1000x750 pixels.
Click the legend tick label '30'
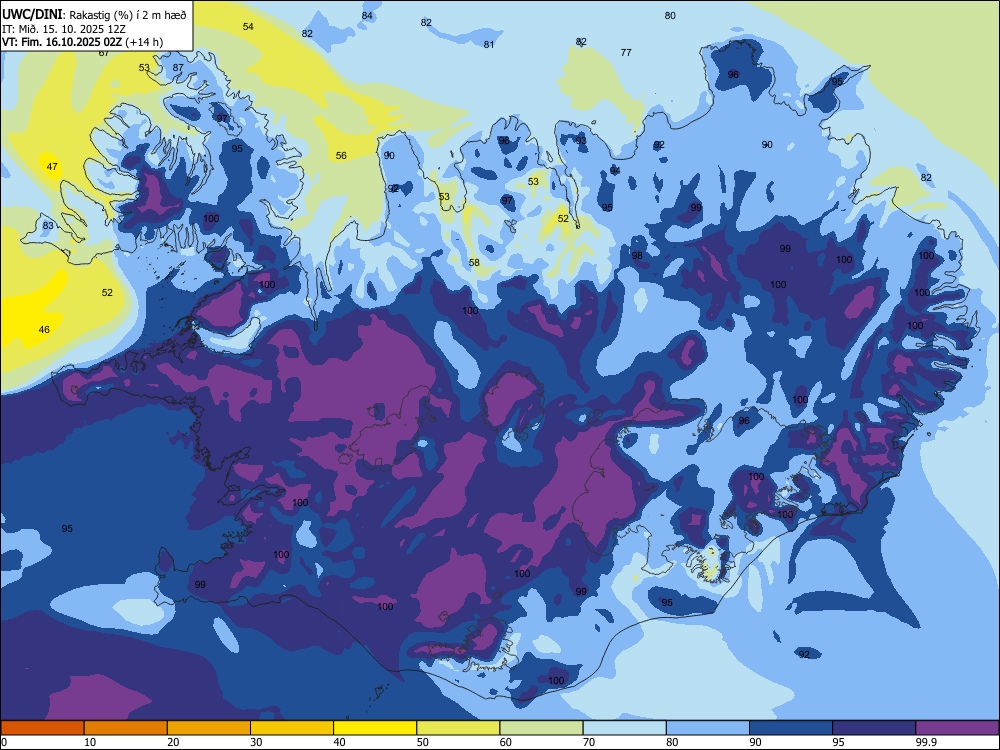point(256,742)
